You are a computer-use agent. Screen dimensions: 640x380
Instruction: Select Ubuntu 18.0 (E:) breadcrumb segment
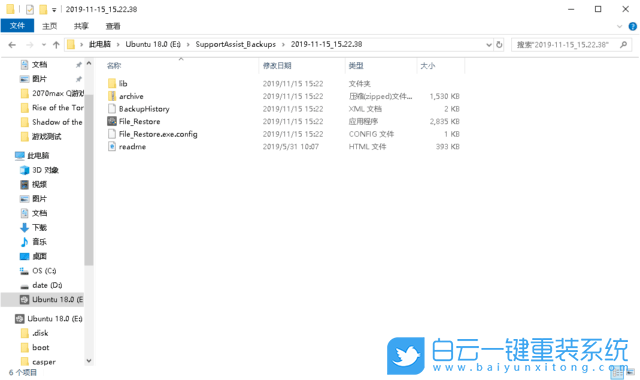click(153, 44)
